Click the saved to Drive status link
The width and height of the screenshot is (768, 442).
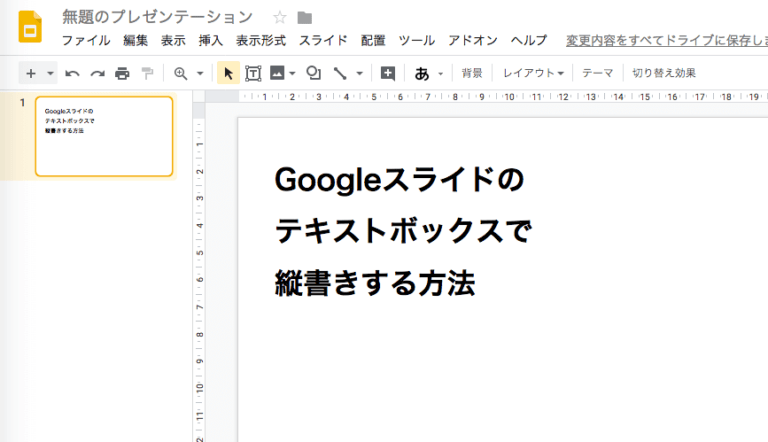coord(667,40)
